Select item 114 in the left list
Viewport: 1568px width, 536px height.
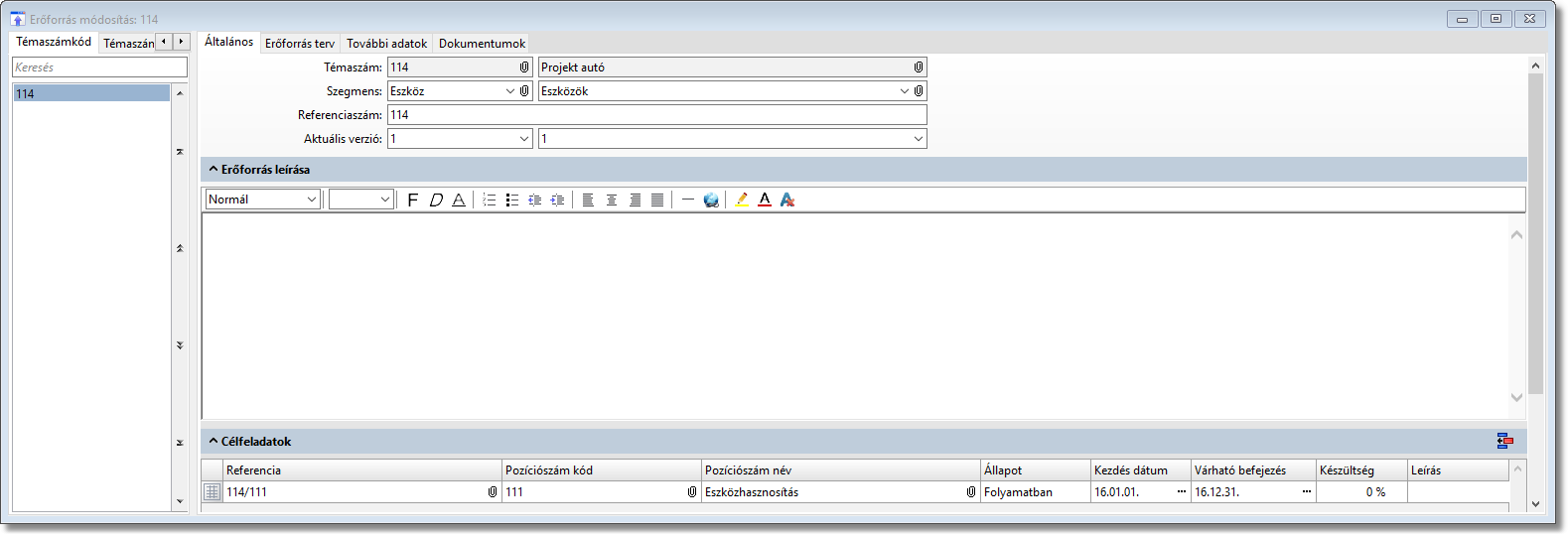pyautogui.click(x=91, y=93)
